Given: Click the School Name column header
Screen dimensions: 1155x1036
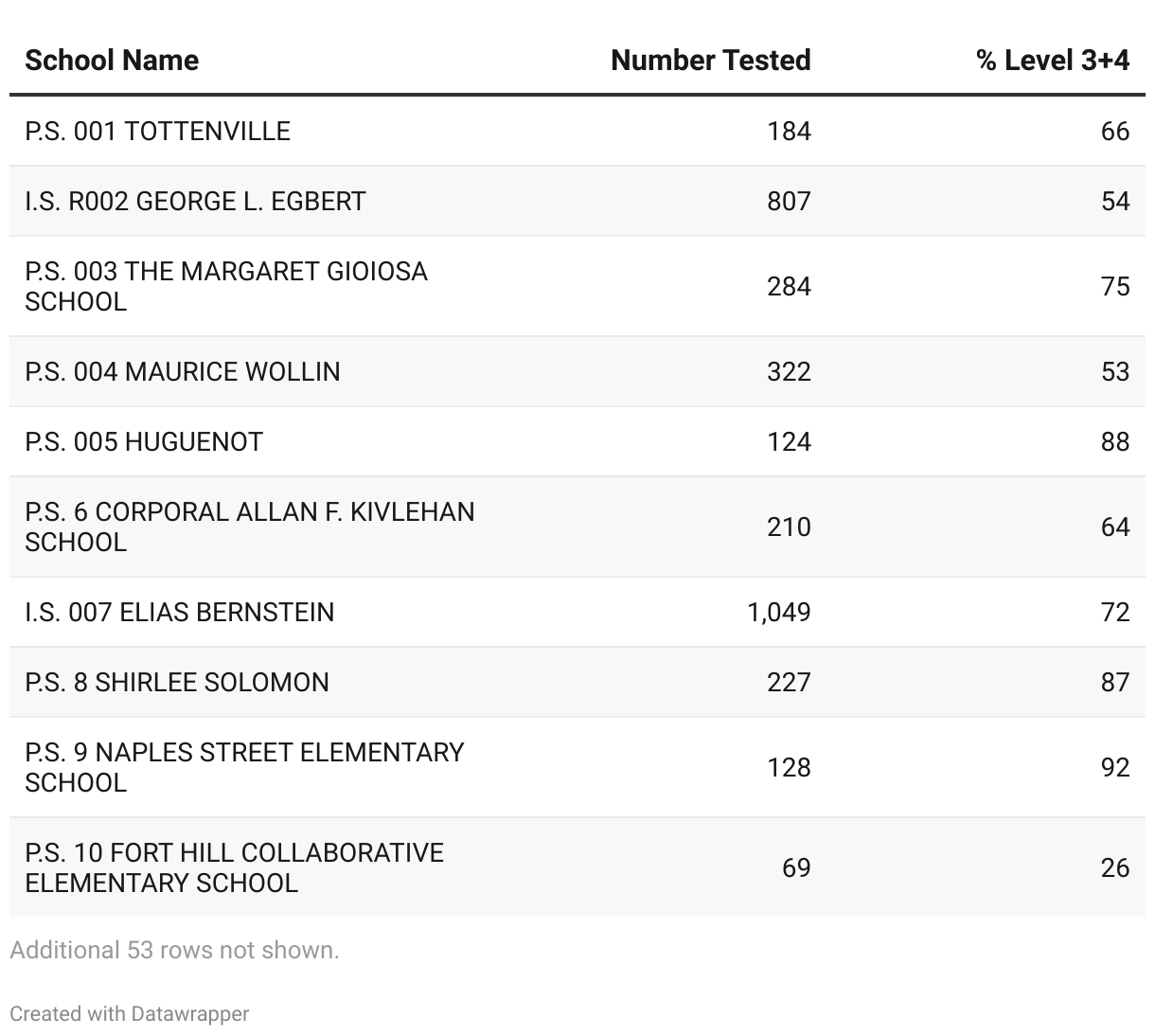Looking at the screenshot, I should coord(112,61).
